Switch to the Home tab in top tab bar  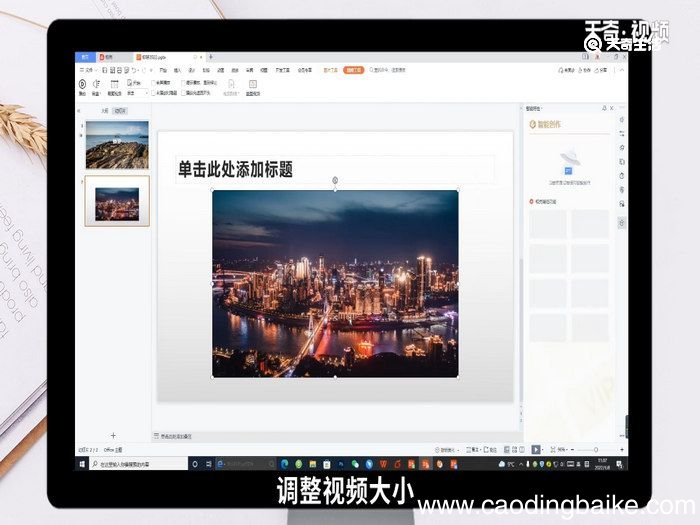point(85,57)
